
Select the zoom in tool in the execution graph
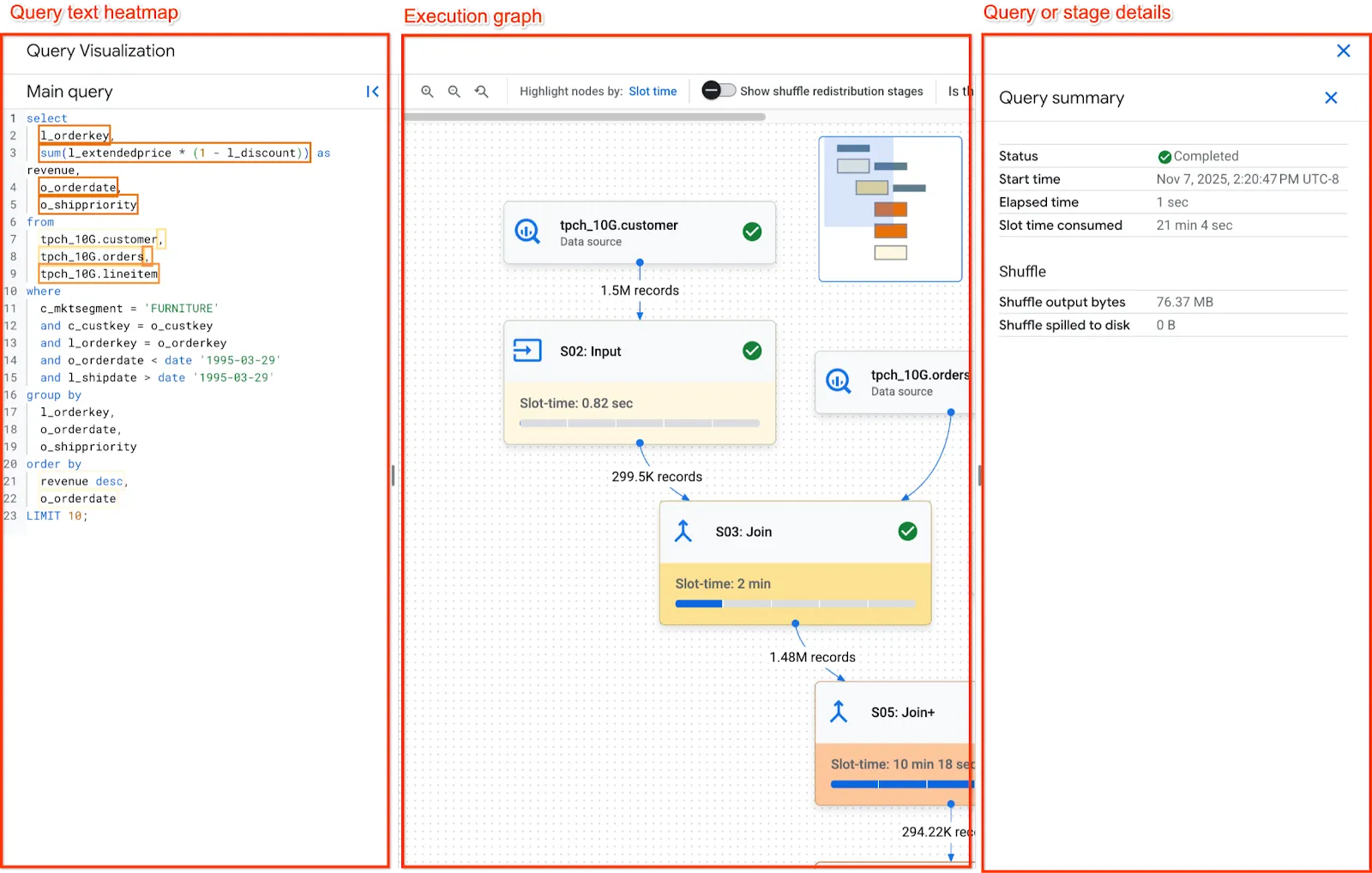pyautogui.click(x=427, y=91)
